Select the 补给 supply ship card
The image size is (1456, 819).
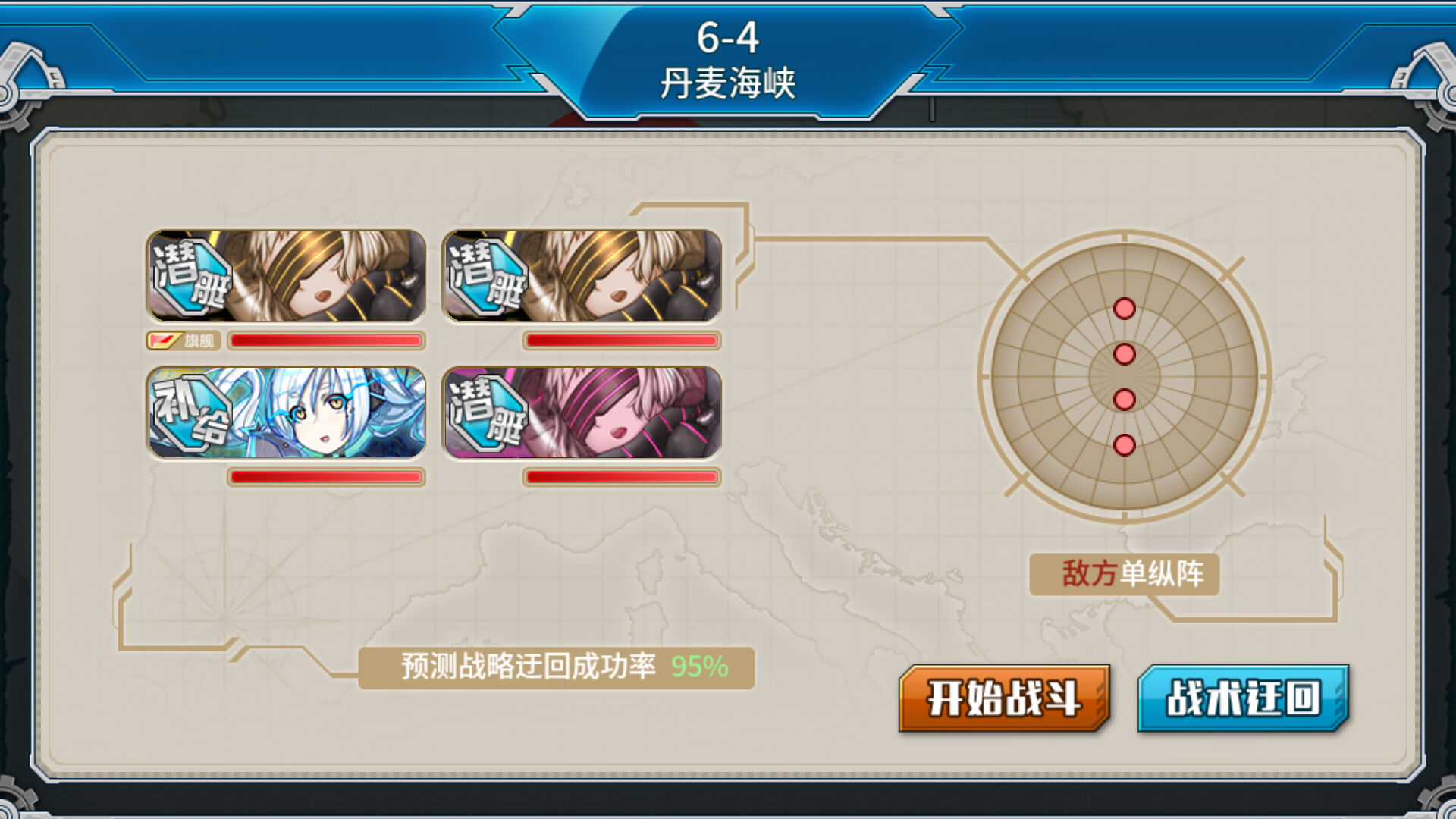point(286,413)
